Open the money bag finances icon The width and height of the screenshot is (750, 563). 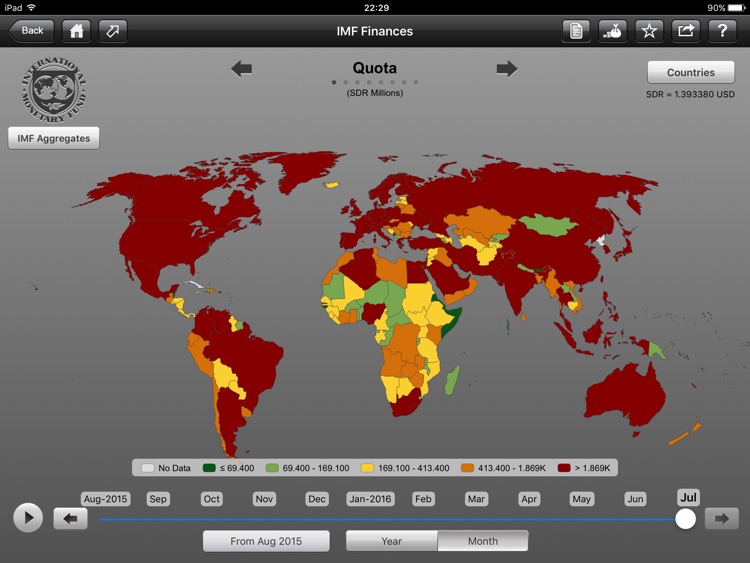[x=613, y=31]
